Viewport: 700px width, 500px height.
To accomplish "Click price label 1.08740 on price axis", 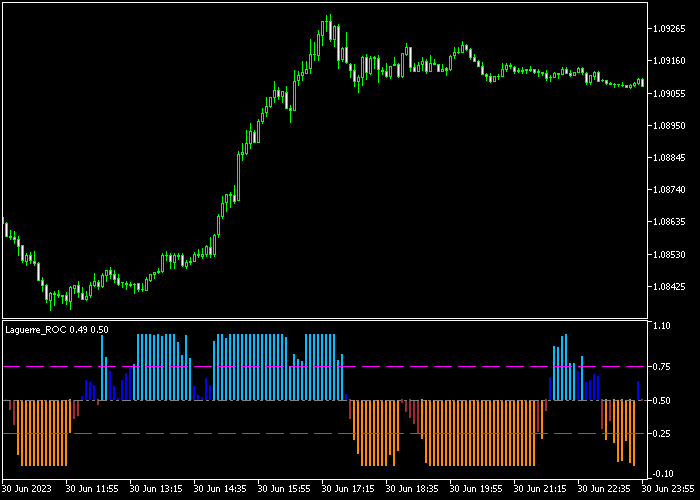I will tap(669, 190).
